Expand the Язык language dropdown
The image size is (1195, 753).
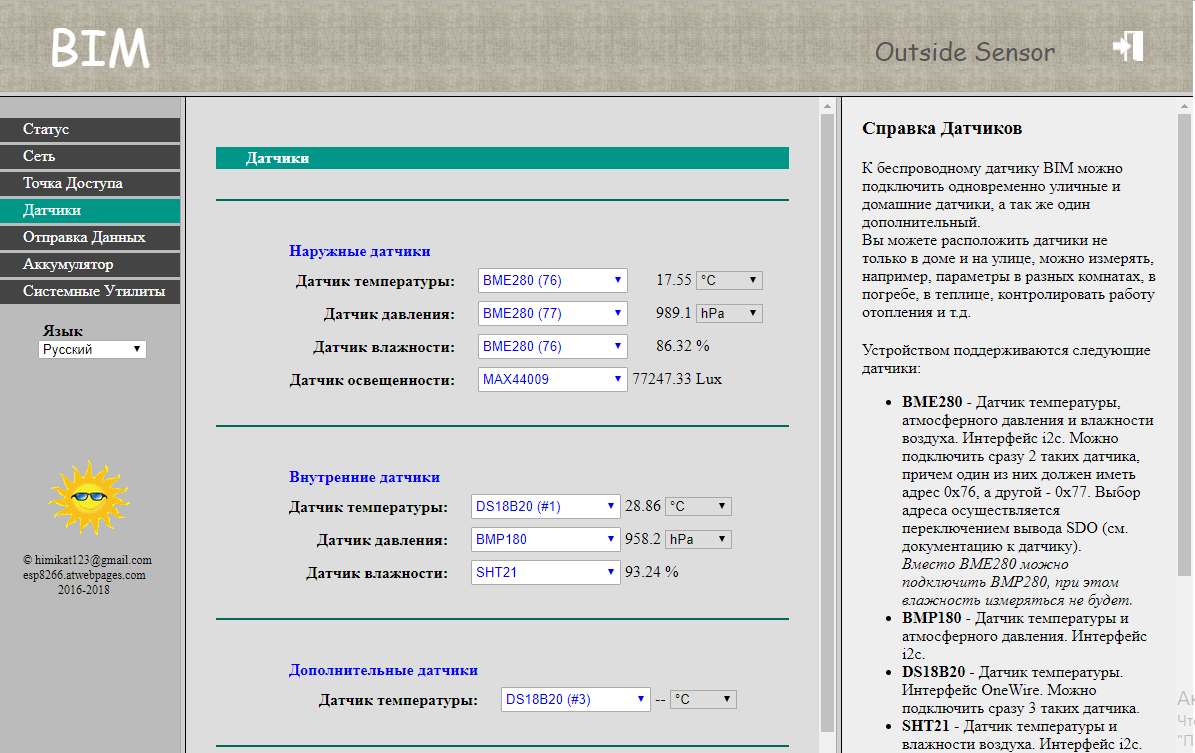coord(92,350)
